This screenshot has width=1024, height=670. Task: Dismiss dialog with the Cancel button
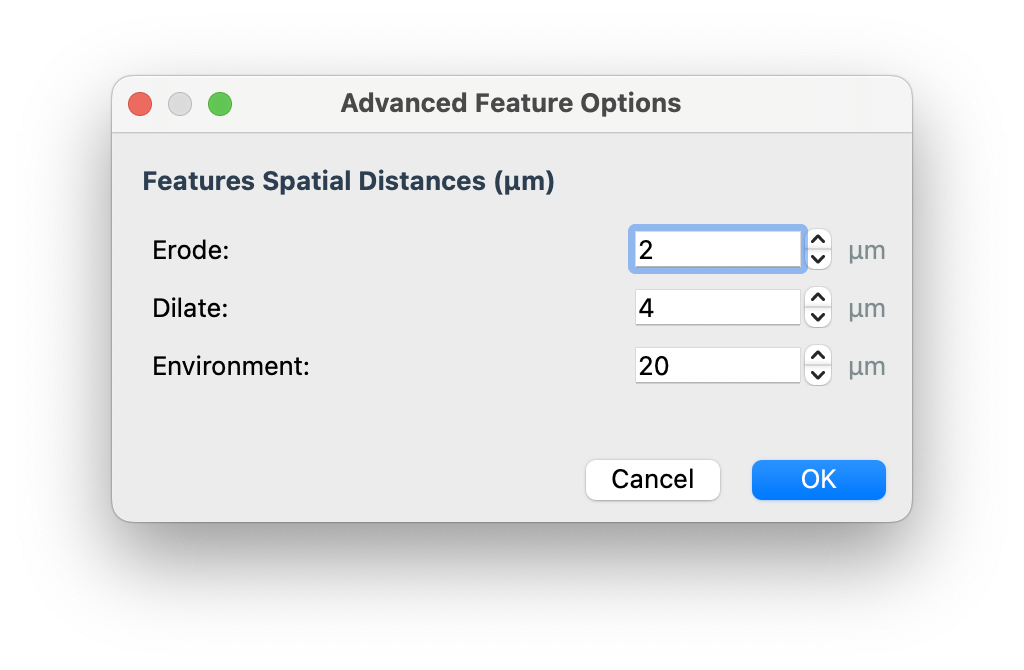pyautogui.click(x=652, y=480)
